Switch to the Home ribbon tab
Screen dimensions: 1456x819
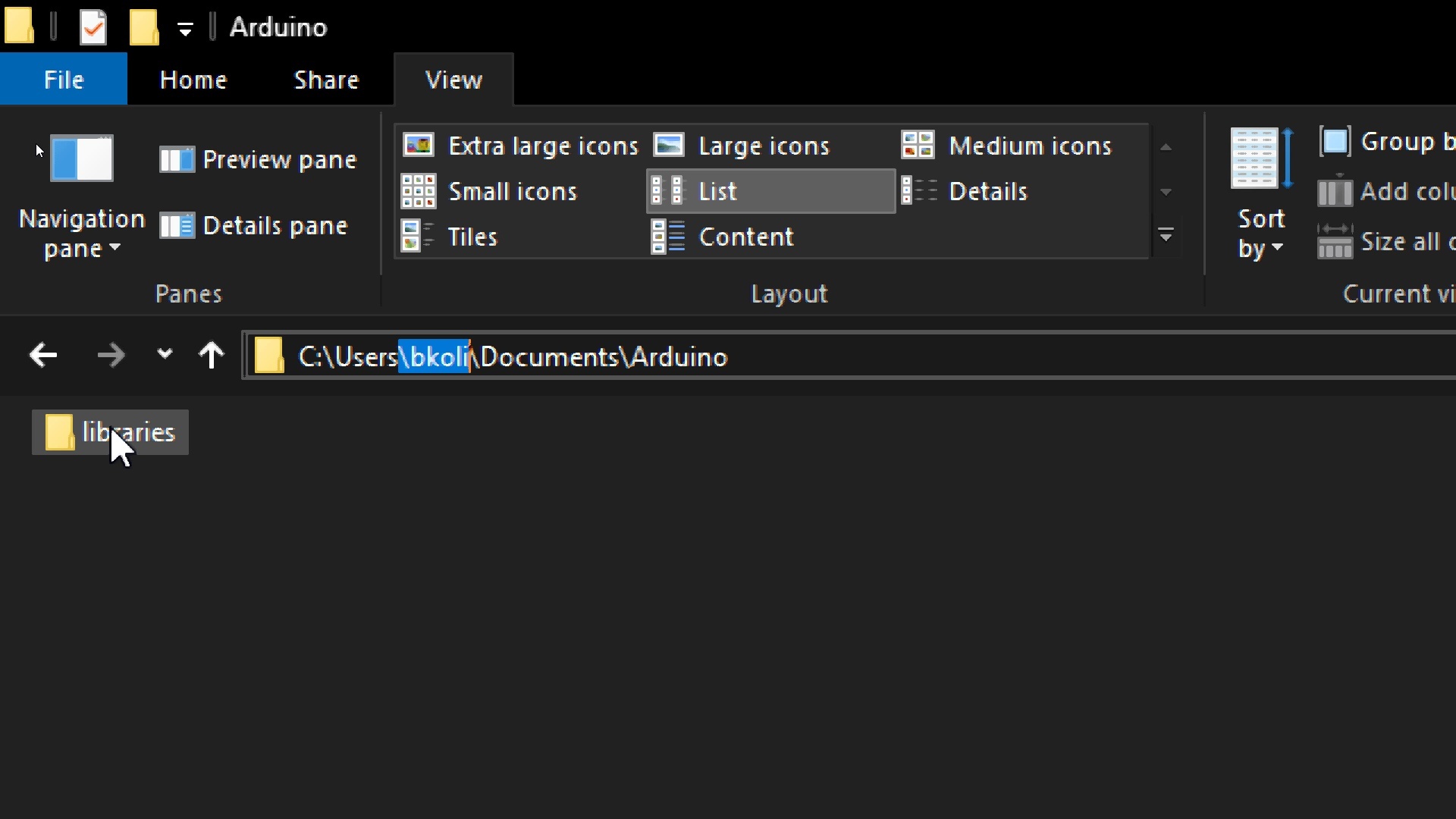(193, 80)
